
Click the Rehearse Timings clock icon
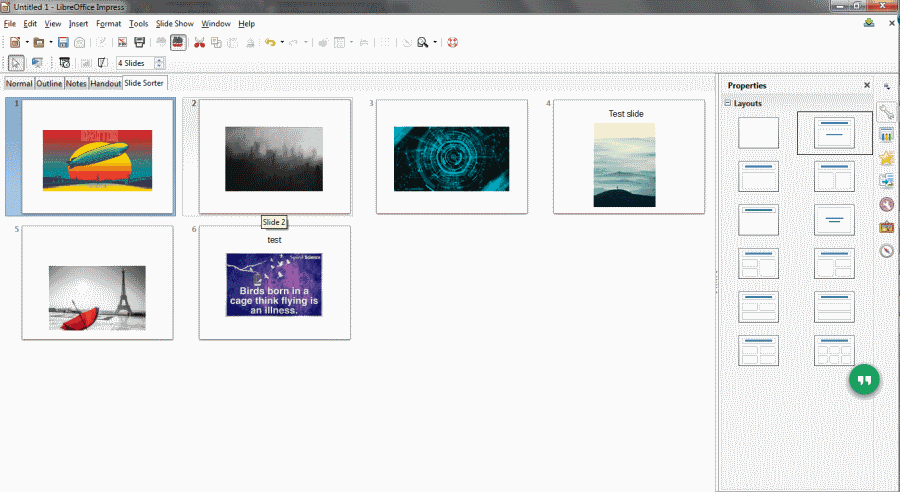(x=64, y=63)
